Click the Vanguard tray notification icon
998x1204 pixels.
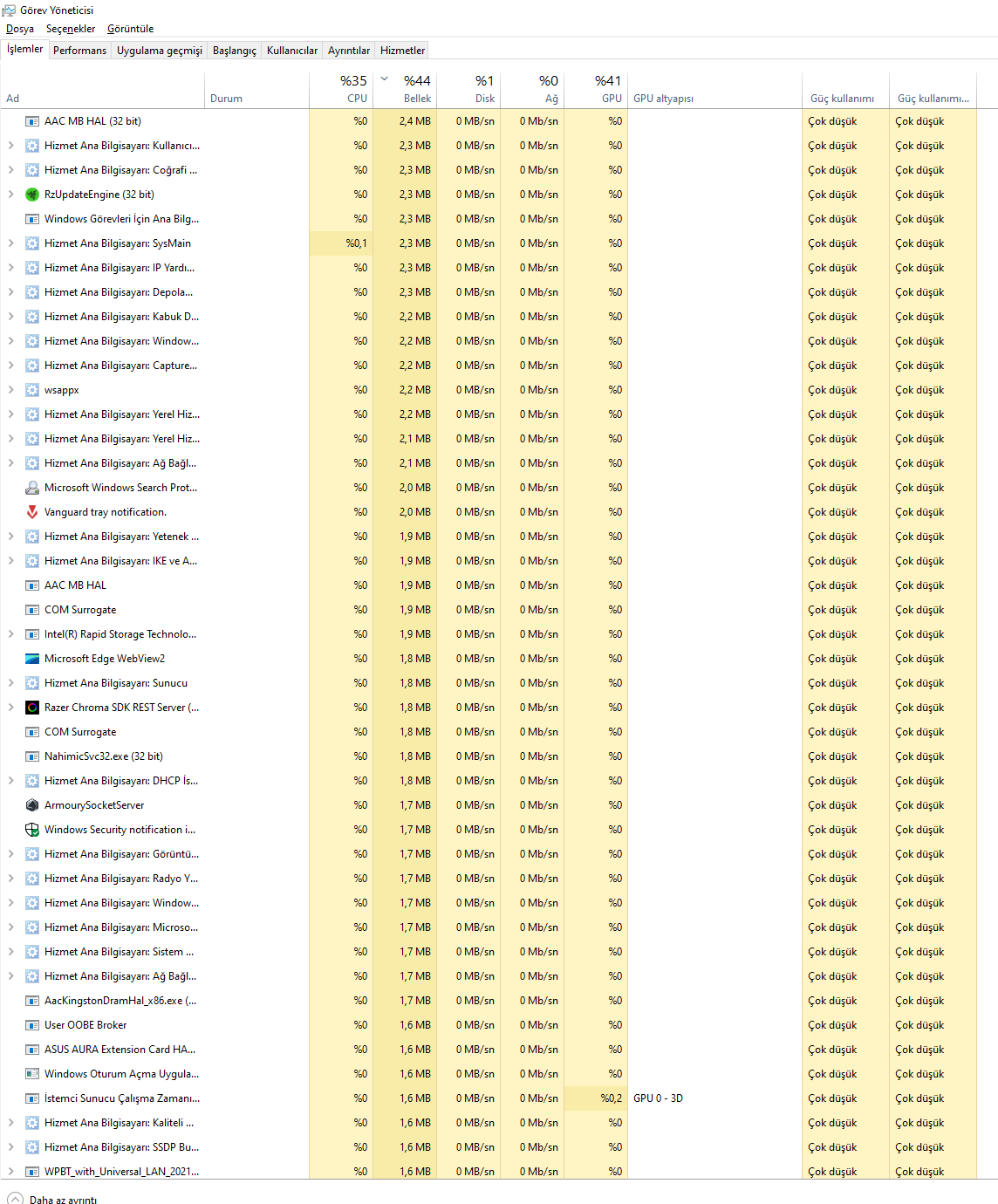[32, 512]
